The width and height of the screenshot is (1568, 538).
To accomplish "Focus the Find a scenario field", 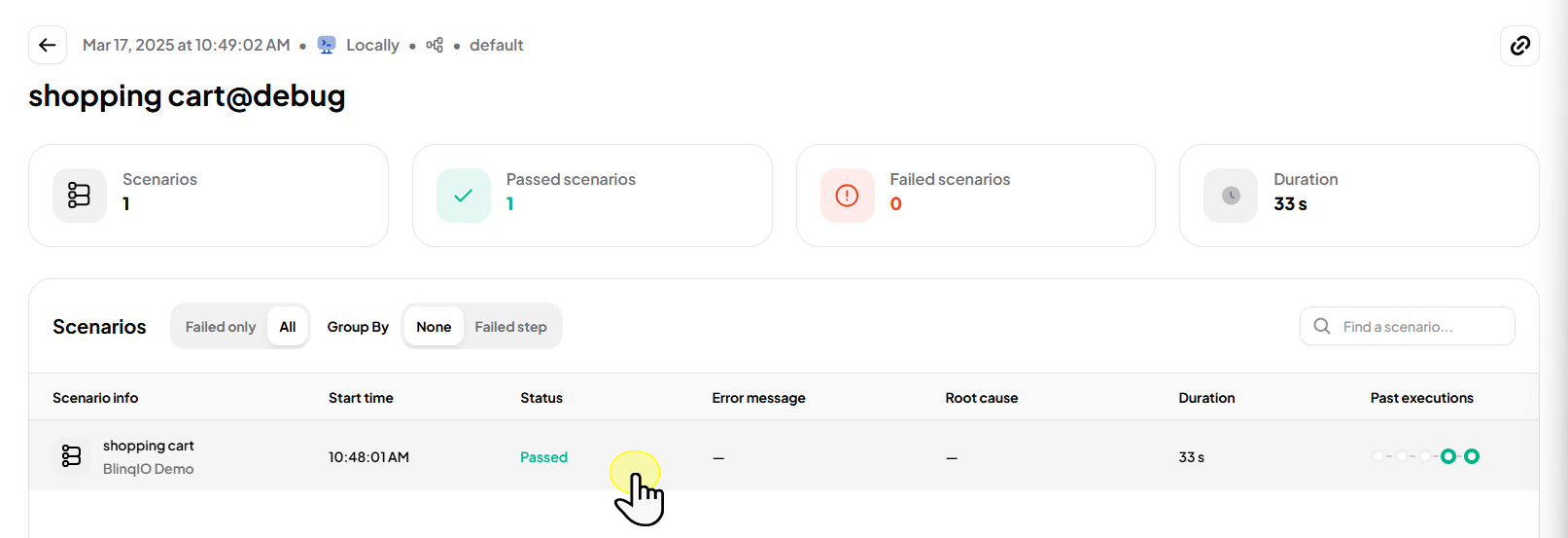I will (x=1407, y=326).
